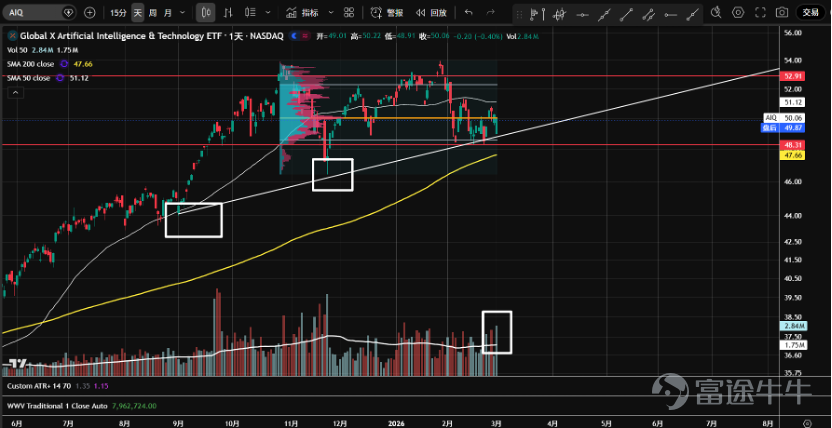Click the SMA 50 loading circle icon
Screen dimensions: 832x428
[x=59, y=78]
